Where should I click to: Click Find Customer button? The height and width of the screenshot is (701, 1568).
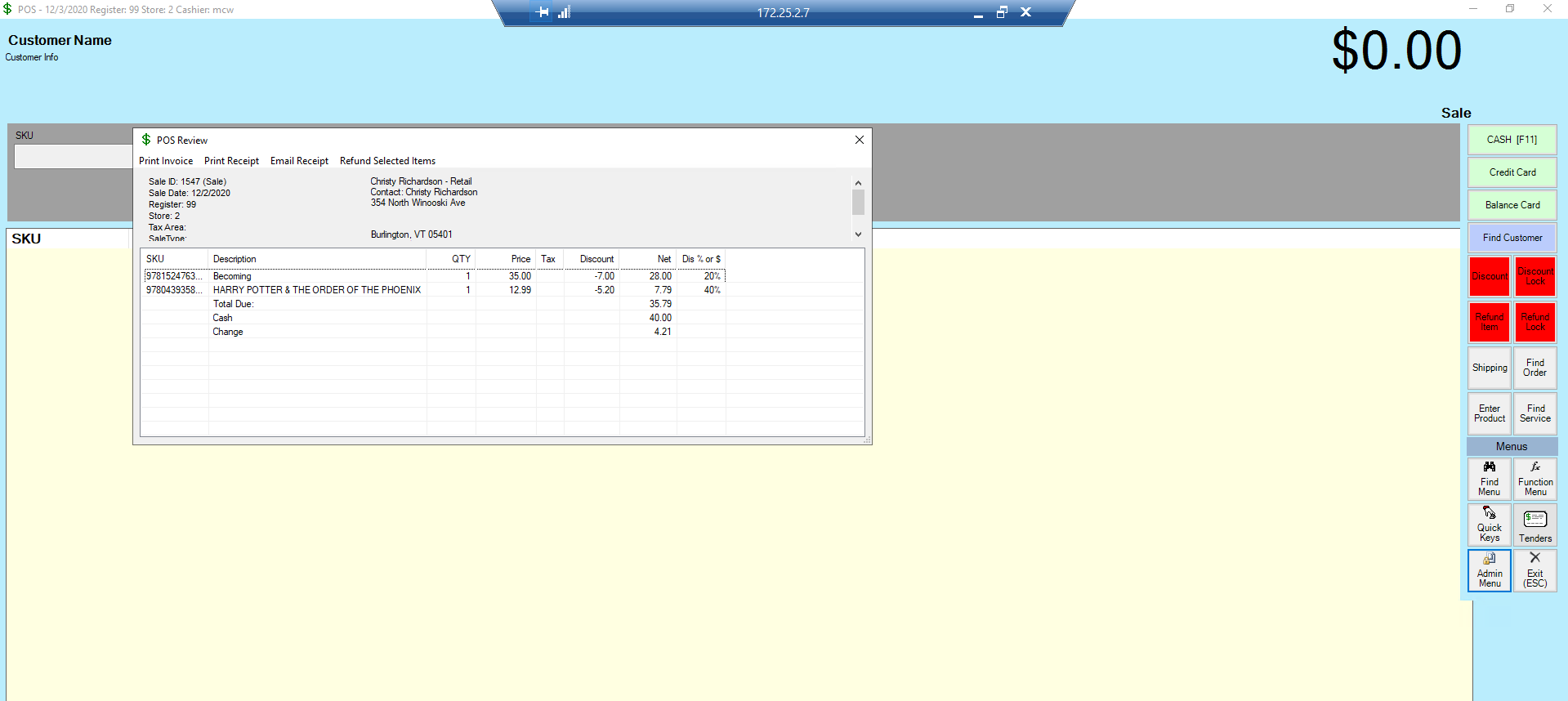[x=1512, y=238]
